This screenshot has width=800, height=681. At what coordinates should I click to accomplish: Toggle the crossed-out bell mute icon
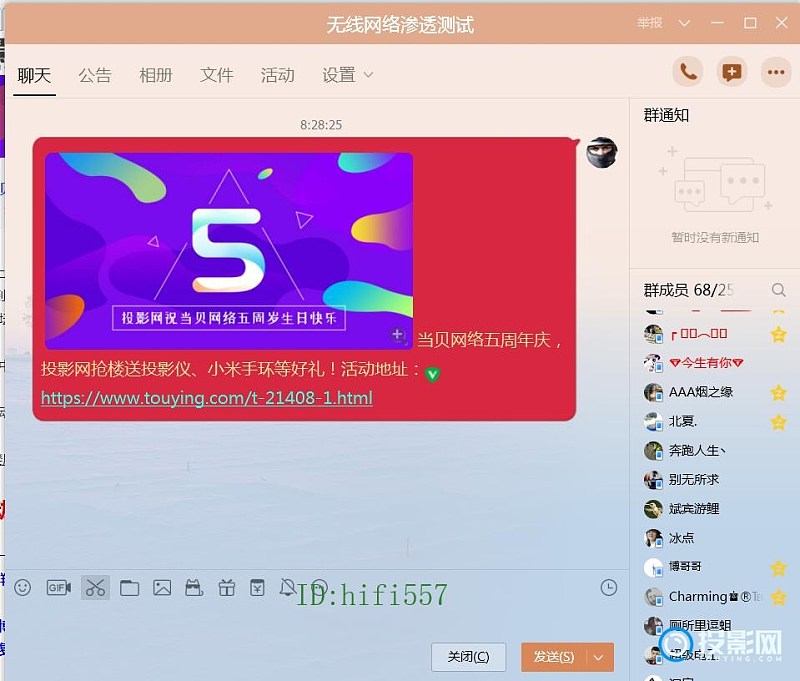[287, 587]
